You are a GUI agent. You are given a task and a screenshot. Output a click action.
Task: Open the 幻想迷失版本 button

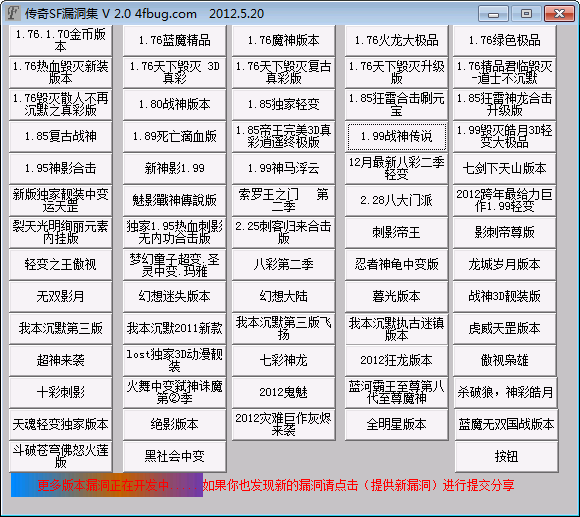pos(175,297)
